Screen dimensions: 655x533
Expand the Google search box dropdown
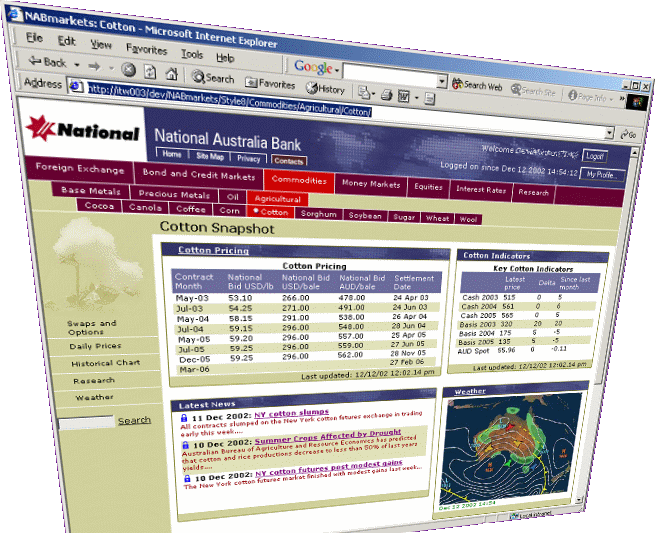(x=442, y=81)
